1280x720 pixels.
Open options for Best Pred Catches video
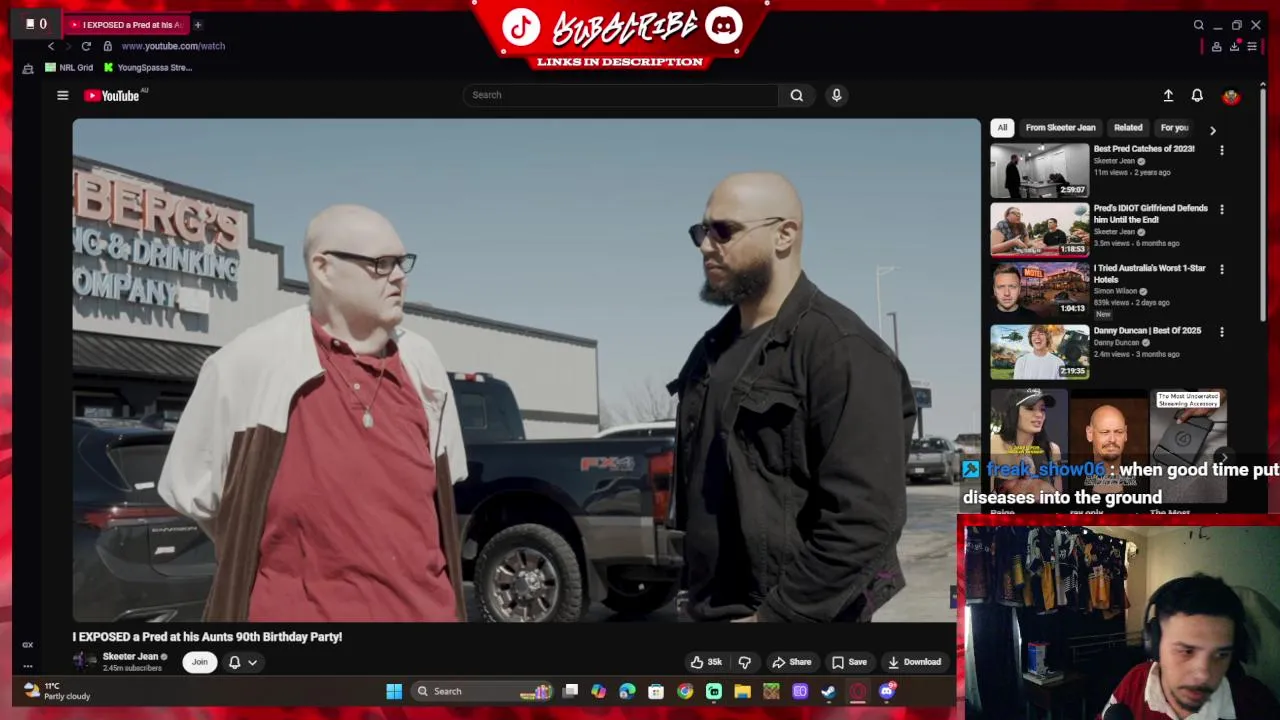(x=1221, y=150)
